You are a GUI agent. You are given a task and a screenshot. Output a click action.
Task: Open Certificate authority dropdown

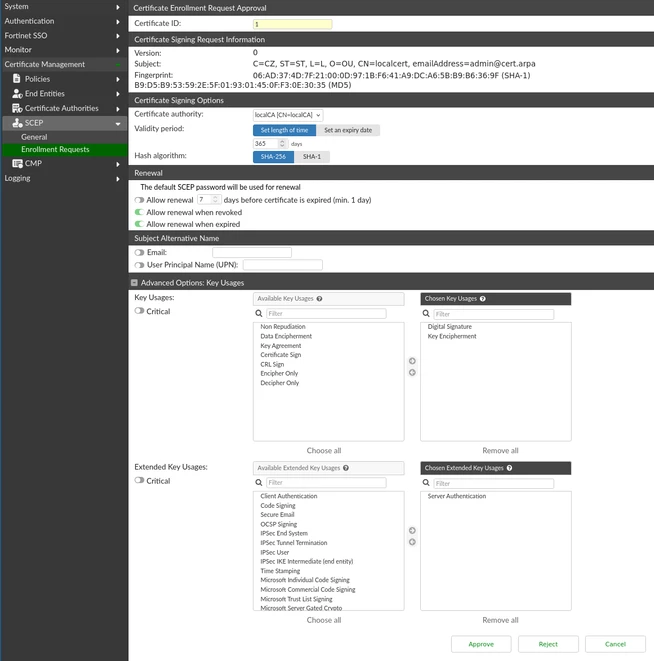288,115
